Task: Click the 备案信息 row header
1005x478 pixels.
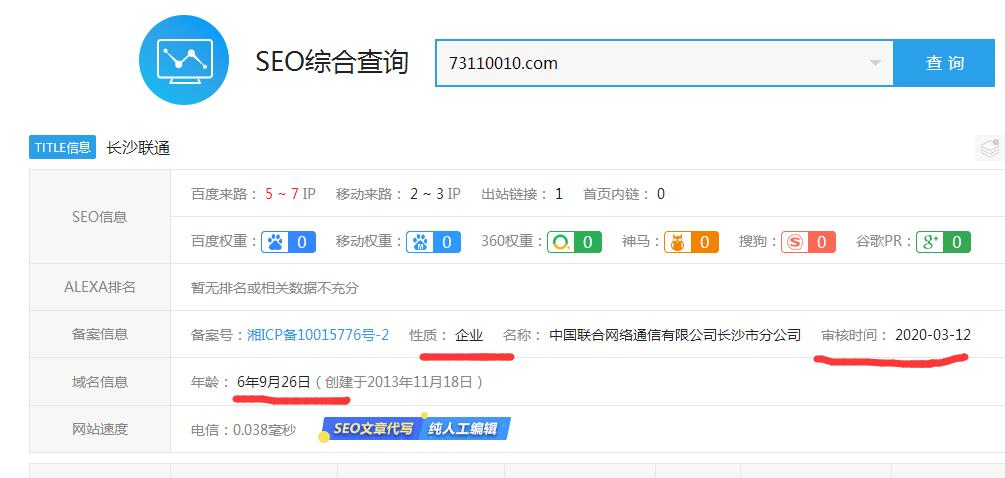Action: [x=99, y=334]
